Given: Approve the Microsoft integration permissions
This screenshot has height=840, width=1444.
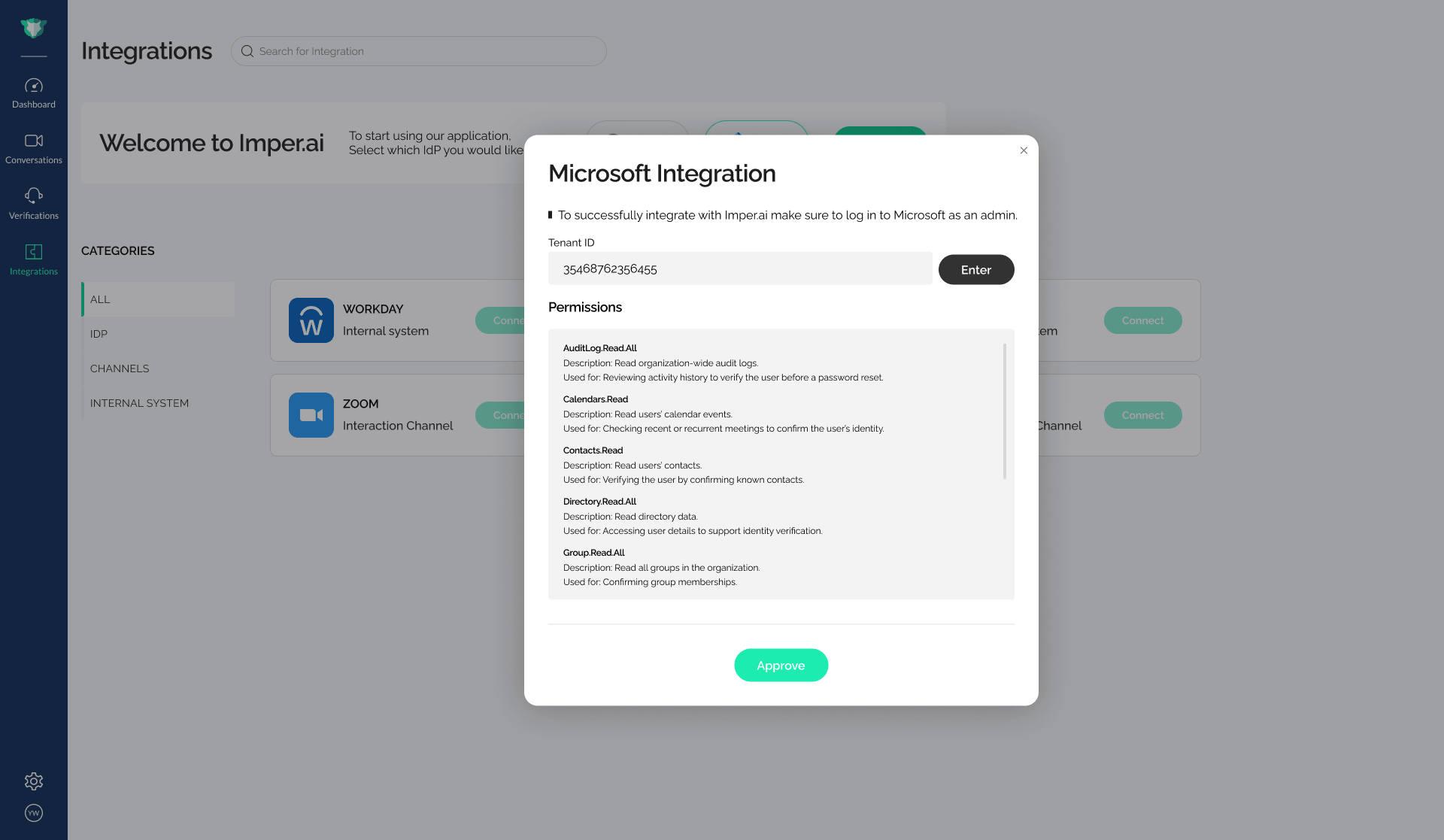Looking at the screenshot, I should 781,665.
